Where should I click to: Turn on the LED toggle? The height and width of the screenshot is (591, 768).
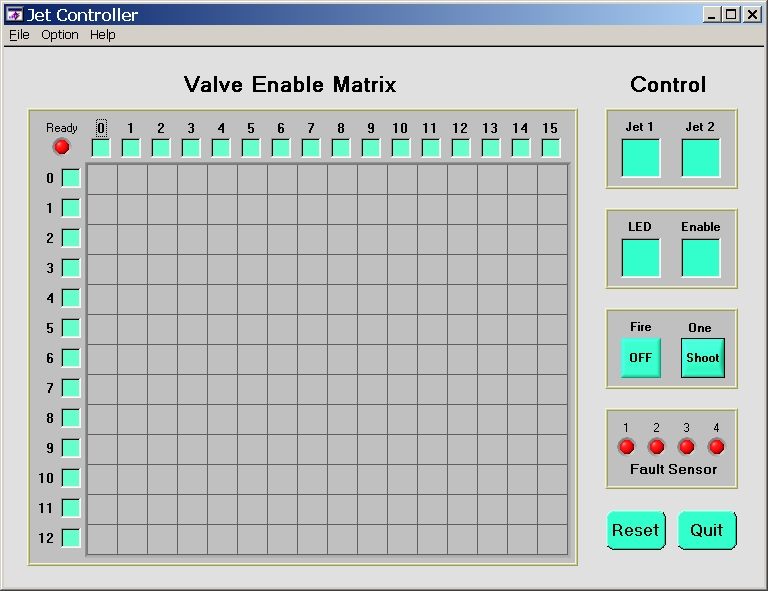(640, 258)
